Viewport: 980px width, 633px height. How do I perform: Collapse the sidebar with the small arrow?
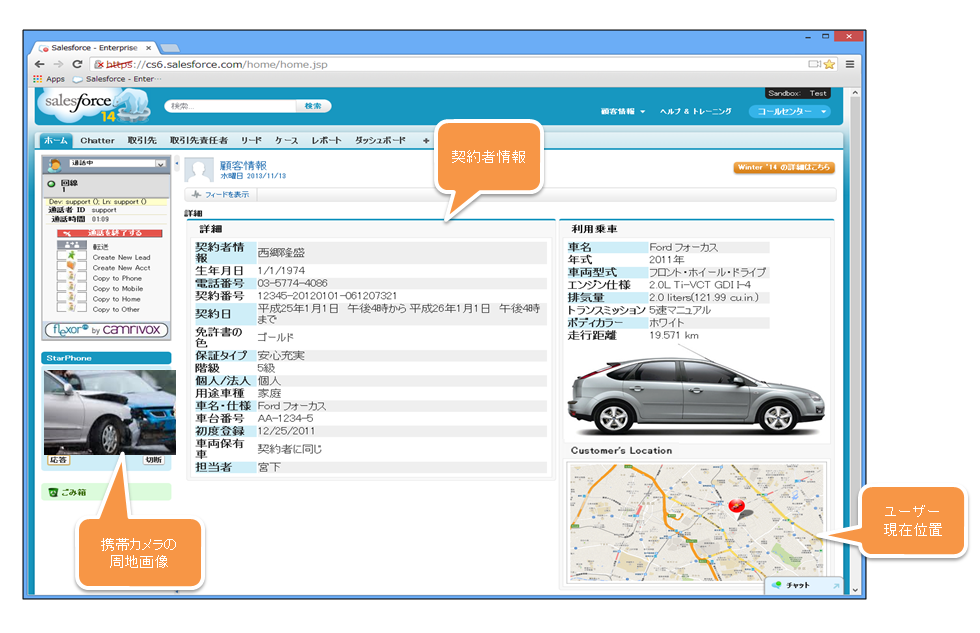pos(177,164)
